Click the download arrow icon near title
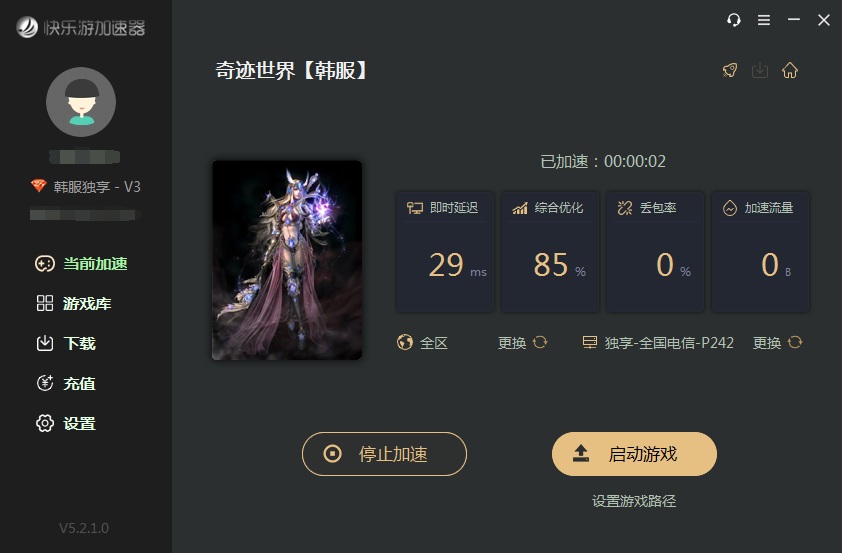Viewport: 842px width, 553px height. (760, 70)
